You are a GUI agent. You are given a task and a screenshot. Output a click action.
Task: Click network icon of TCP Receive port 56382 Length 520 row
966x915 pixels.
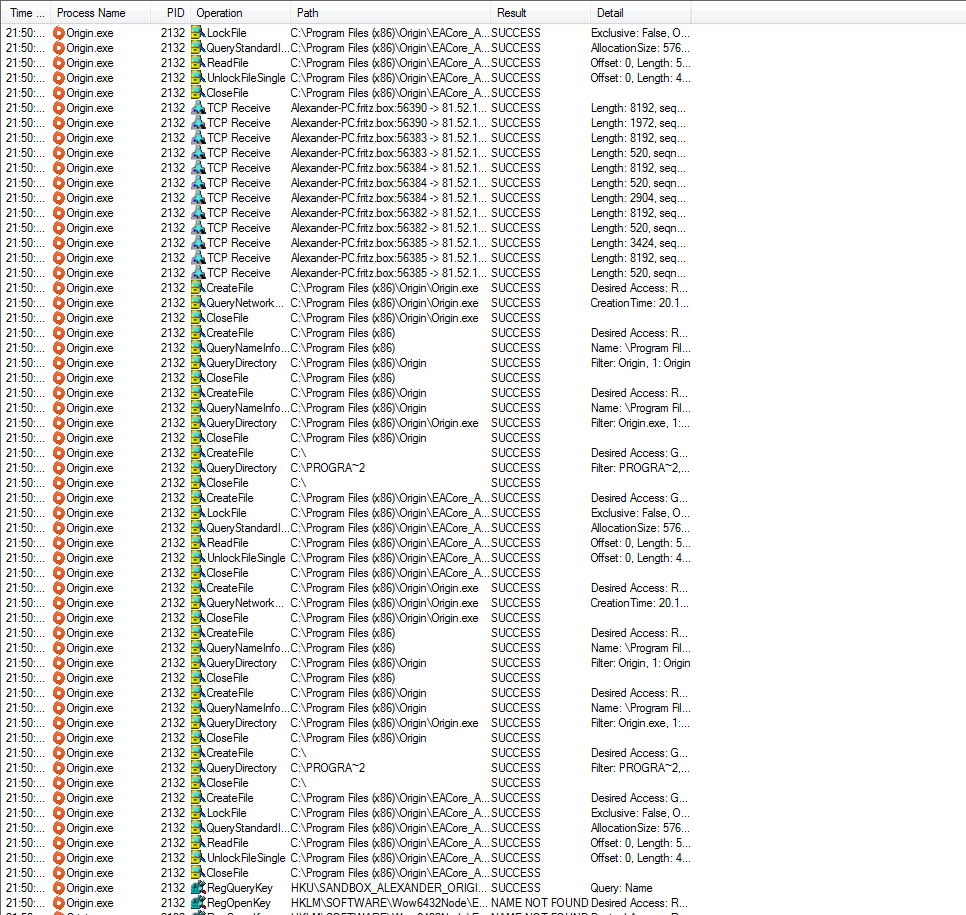[x=198, y=228]
